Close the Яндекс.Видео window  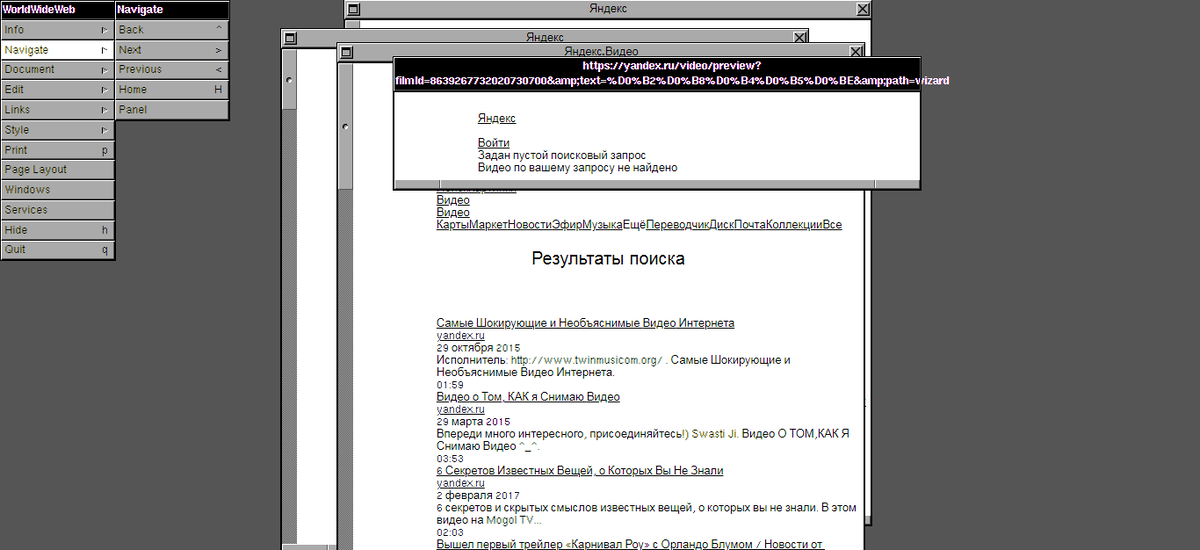click(855, 50)
